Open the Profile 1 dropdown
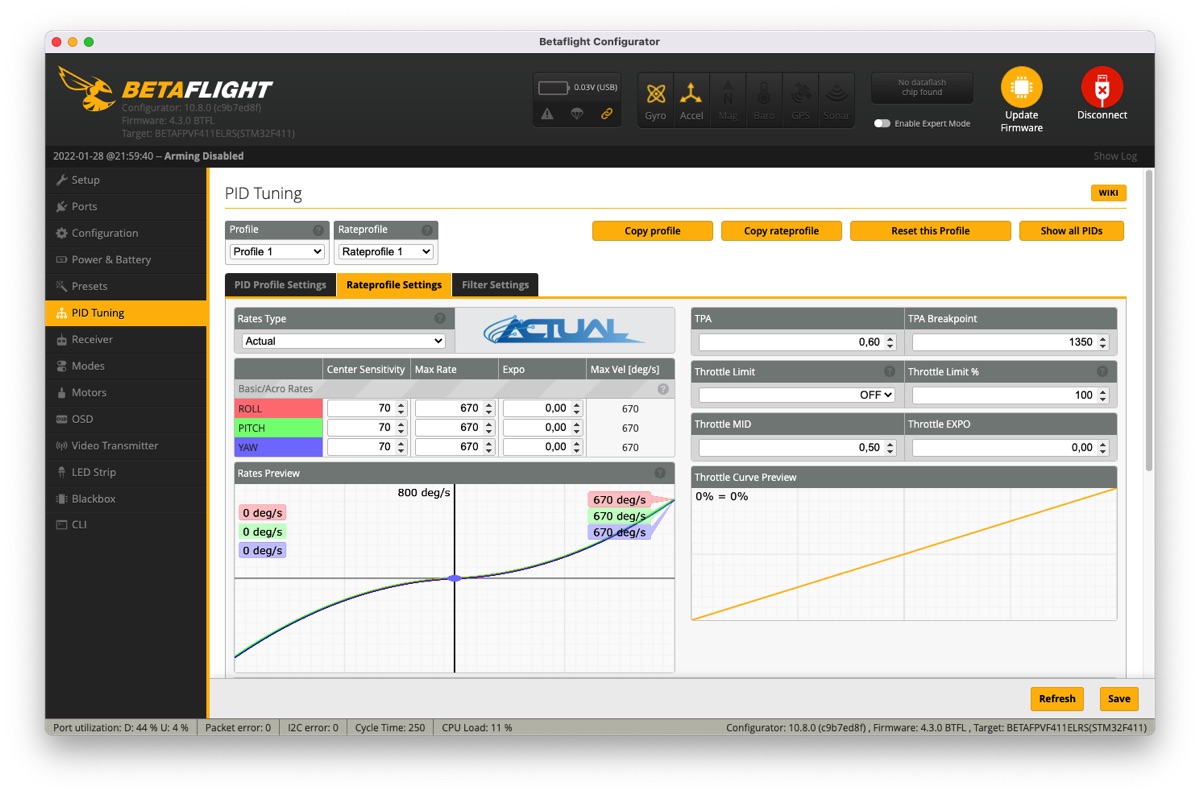This screenshot has height=795, width=1200. [277, 252]
